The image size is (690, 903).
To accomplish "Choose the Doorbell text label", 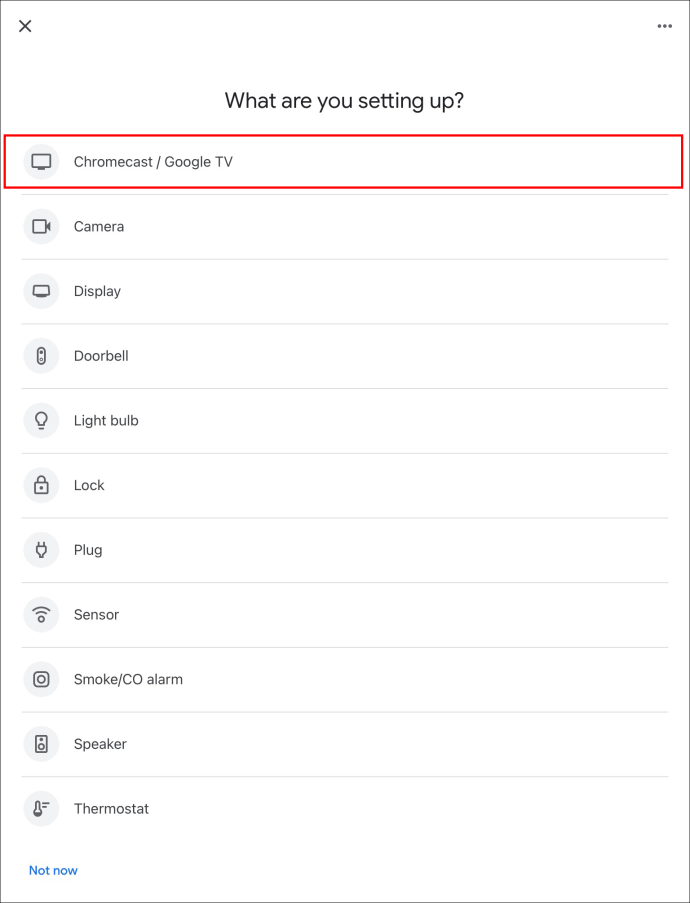I will tap(101, 356).
